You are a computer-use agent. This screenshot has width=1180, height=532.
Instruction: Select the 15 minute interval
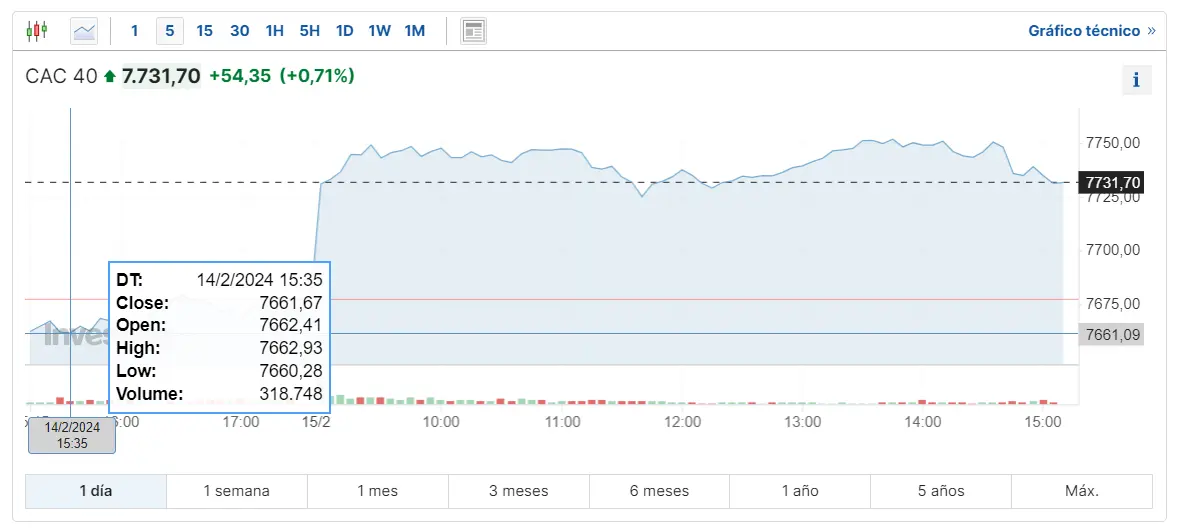click(204, 31)
